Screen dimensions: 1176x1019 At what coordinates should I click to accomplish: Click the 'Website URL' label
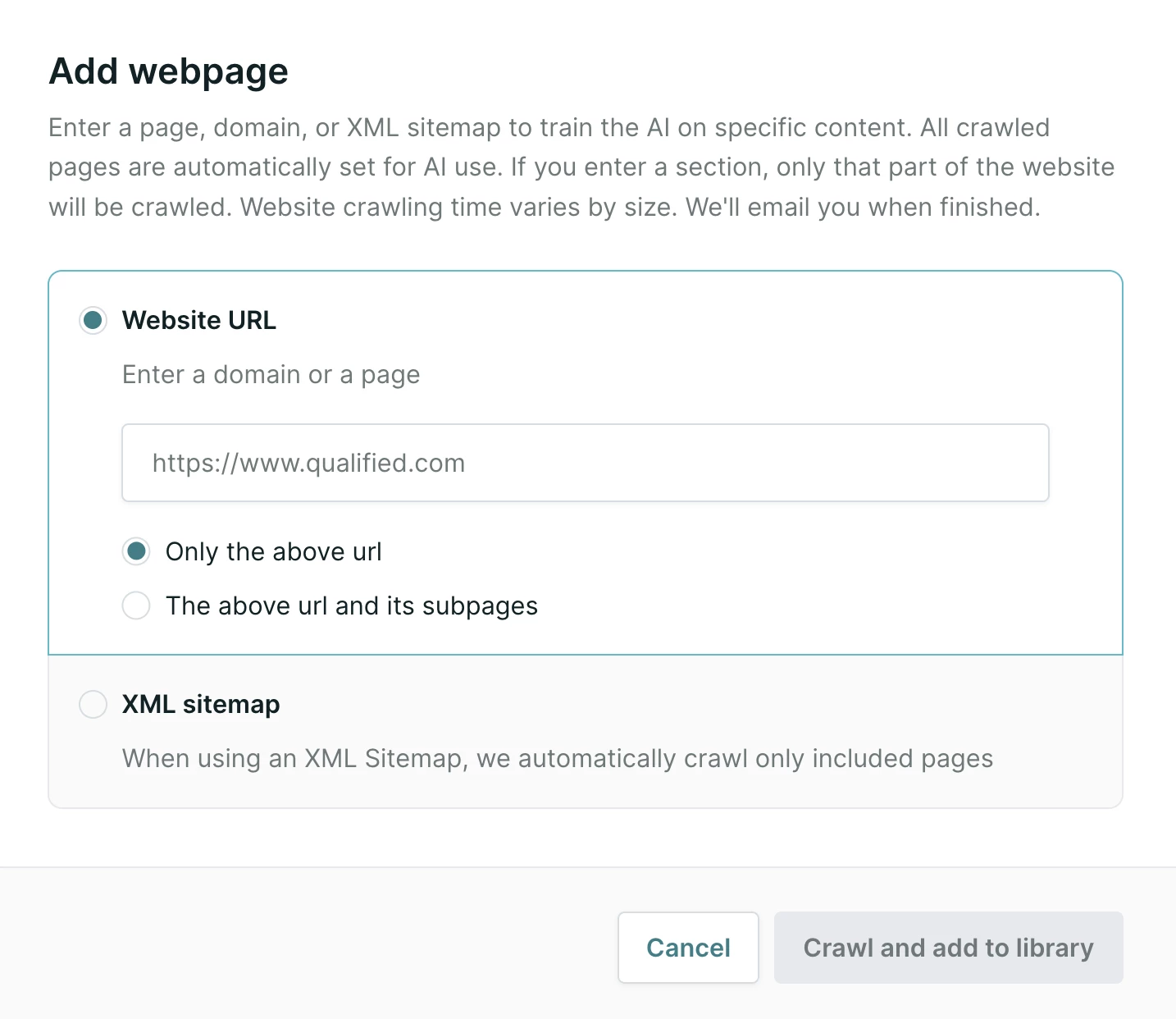(x=199, y=320)
